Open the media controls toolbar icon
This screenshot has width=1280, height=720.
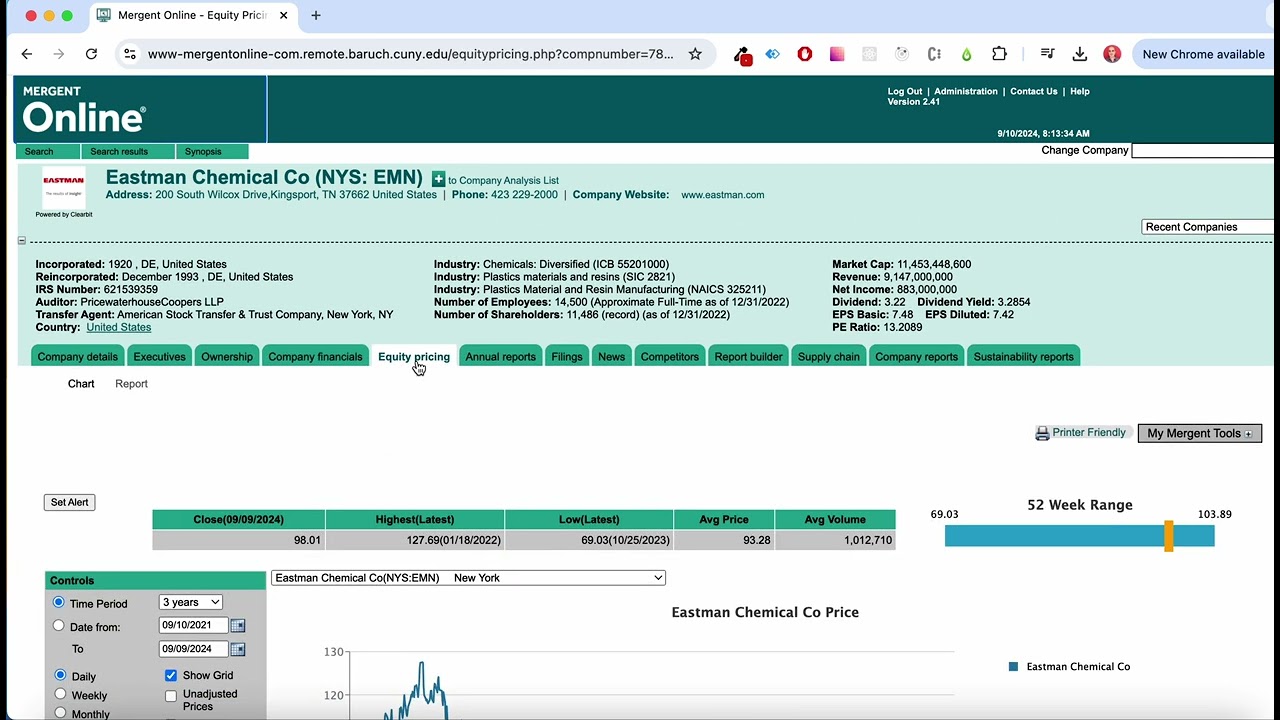coord(1047,54)
